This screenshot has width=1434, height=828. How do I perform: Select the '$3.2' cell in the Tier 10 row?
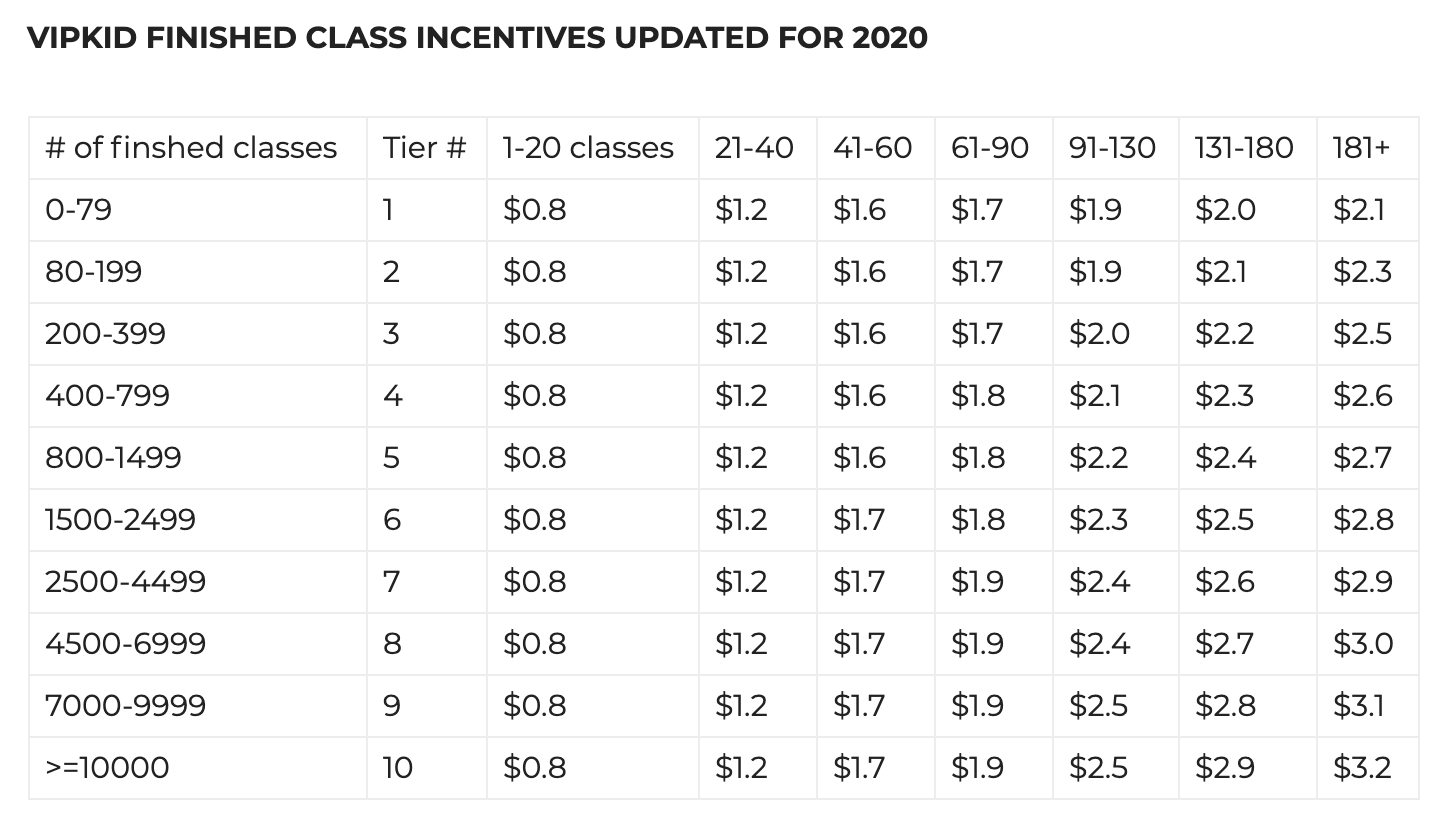coord(1362,768)
